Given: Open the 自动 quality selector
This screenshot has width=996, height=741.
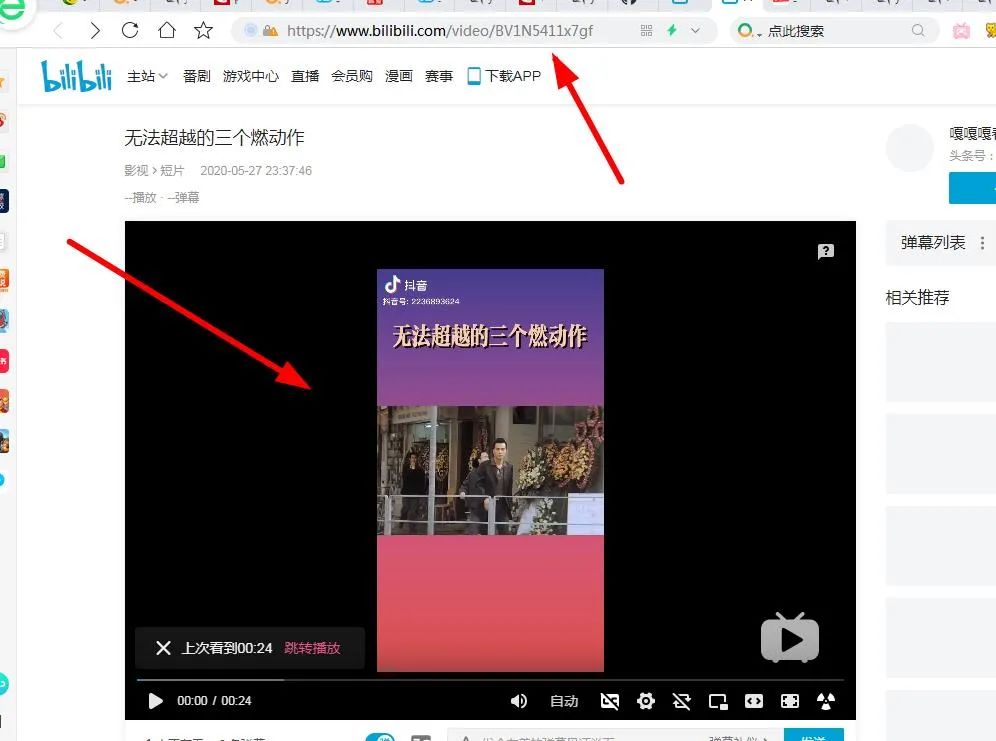Looking at the screenshot, I should (564, 701).
